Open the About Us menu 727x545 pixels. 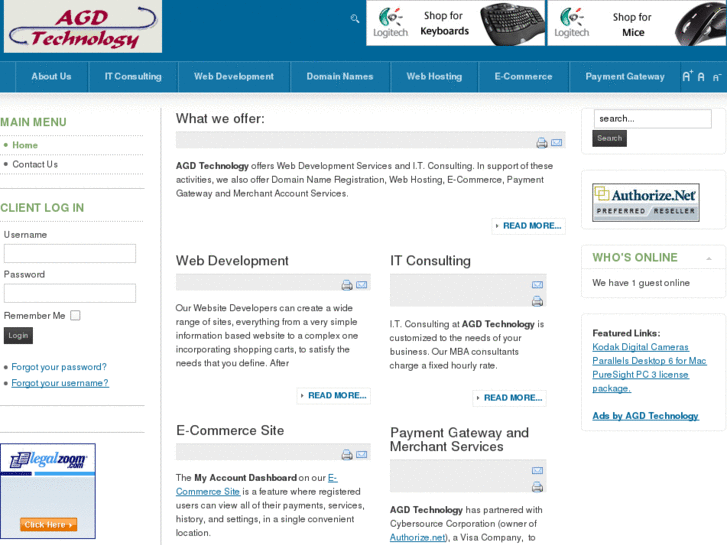(x=51, y=77)
